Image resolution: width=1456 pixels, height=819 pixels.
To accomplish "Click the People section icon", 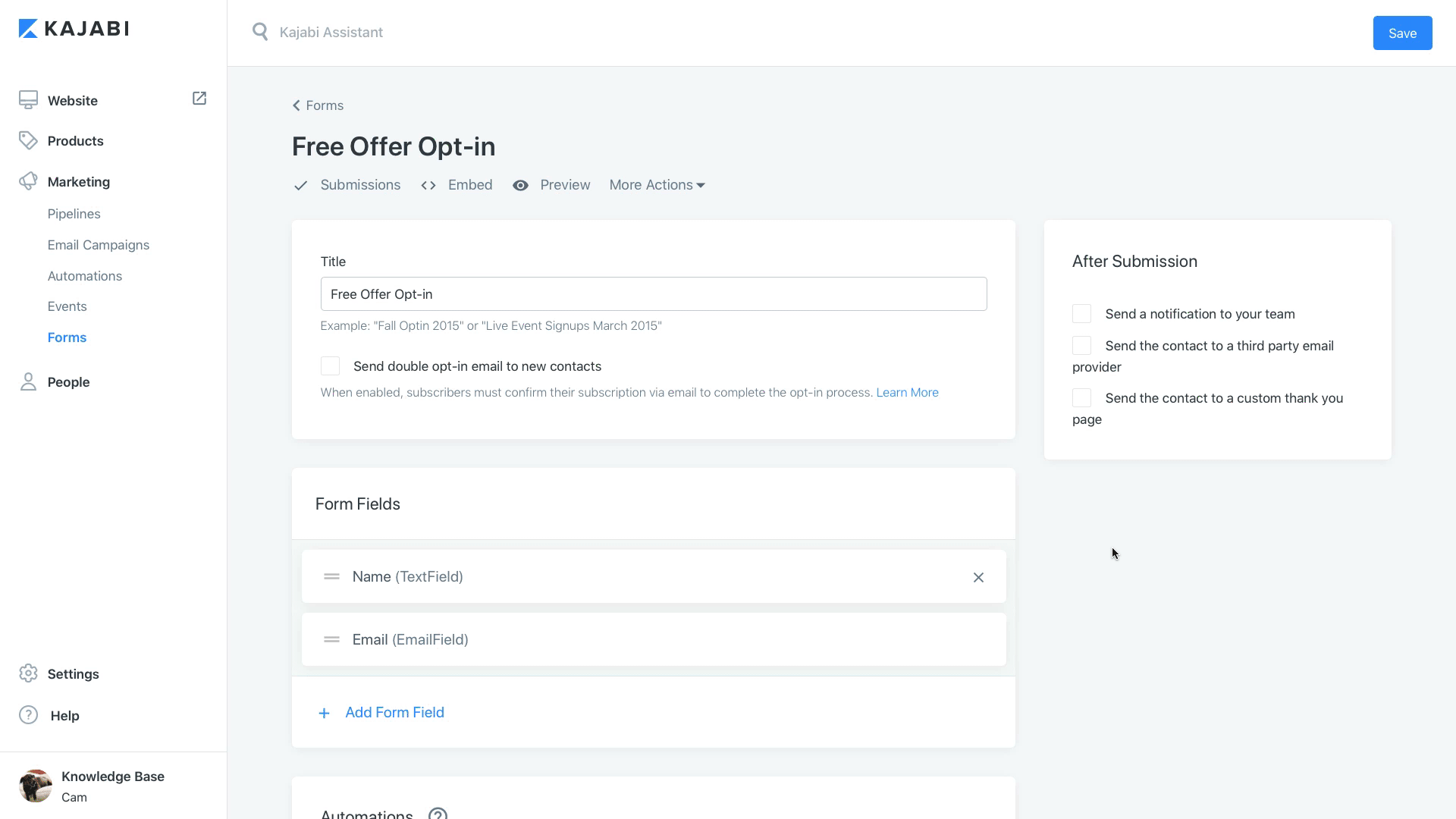I will click(28, 381).
